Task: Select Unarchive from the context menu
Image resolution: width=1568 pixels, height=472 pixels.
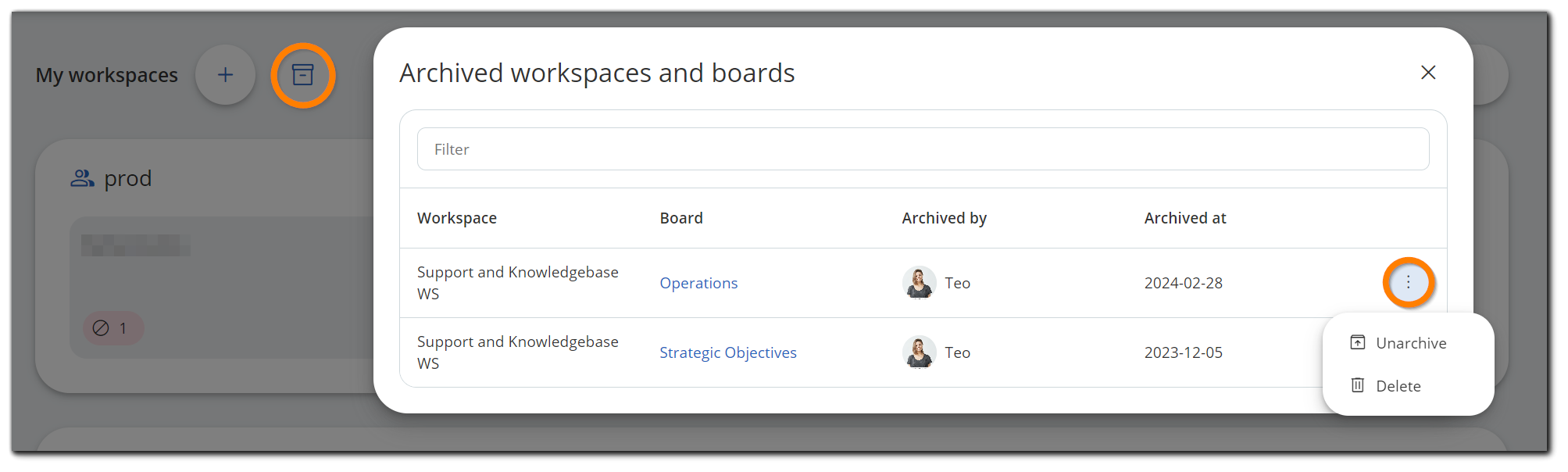Action: [1411, 342]
